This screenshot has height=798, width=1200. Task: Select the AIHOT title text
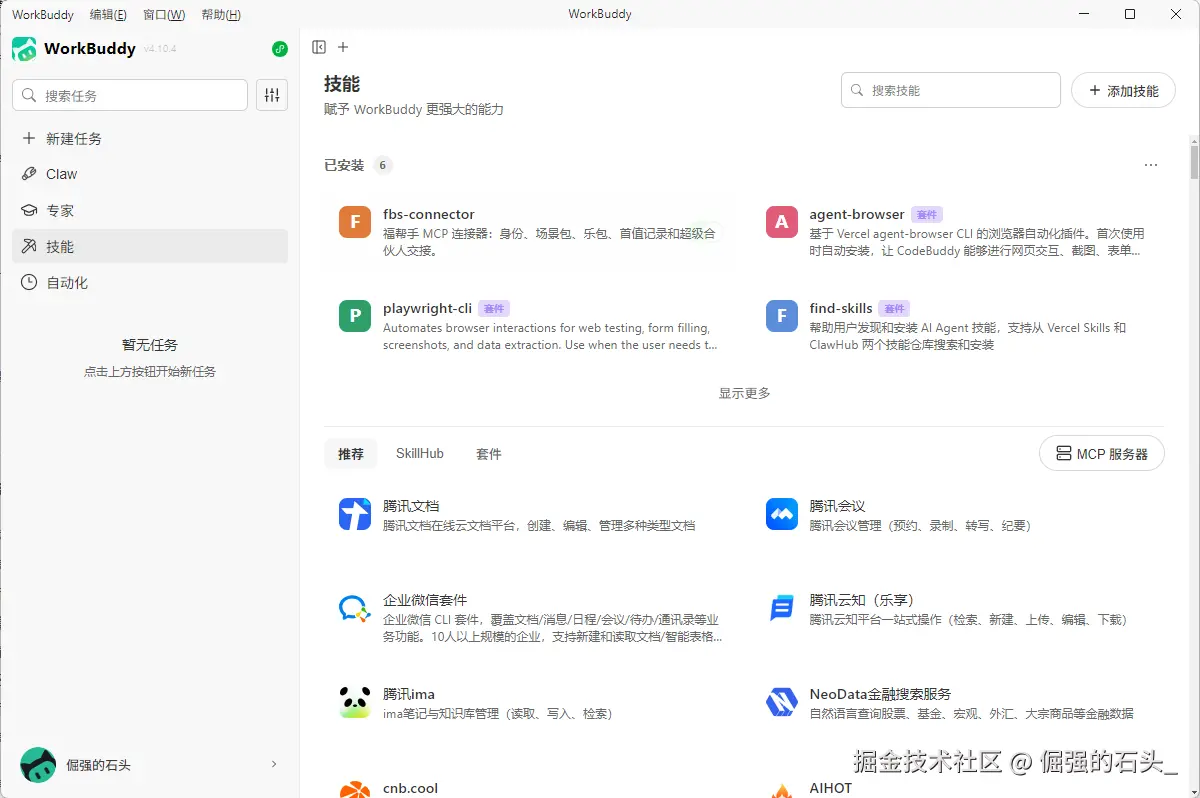[831, 788]
